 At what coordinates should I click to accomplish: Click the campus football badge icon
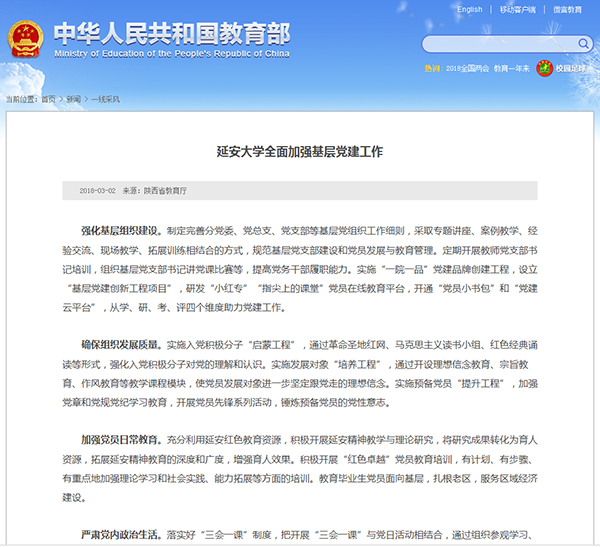[545, 69]
